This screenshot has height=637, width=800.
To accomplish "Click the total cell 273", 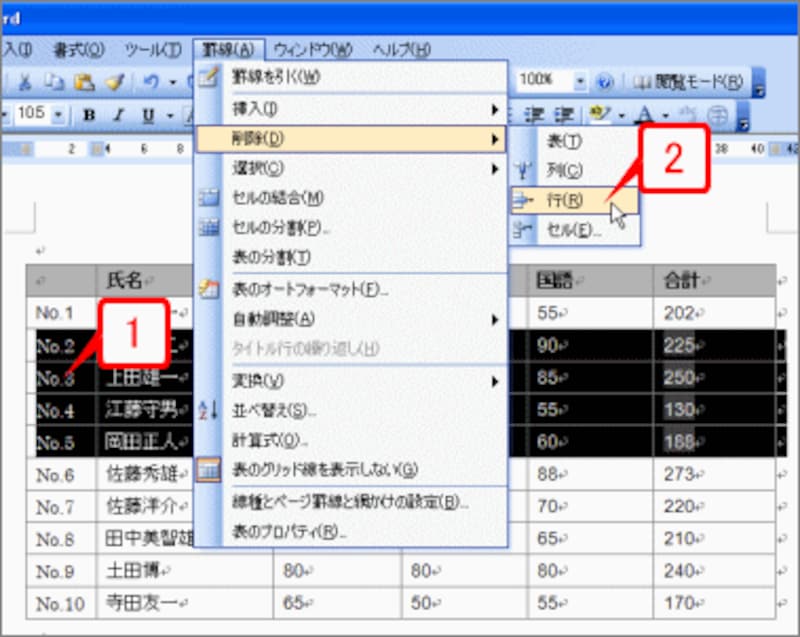I will click(714, 474).
